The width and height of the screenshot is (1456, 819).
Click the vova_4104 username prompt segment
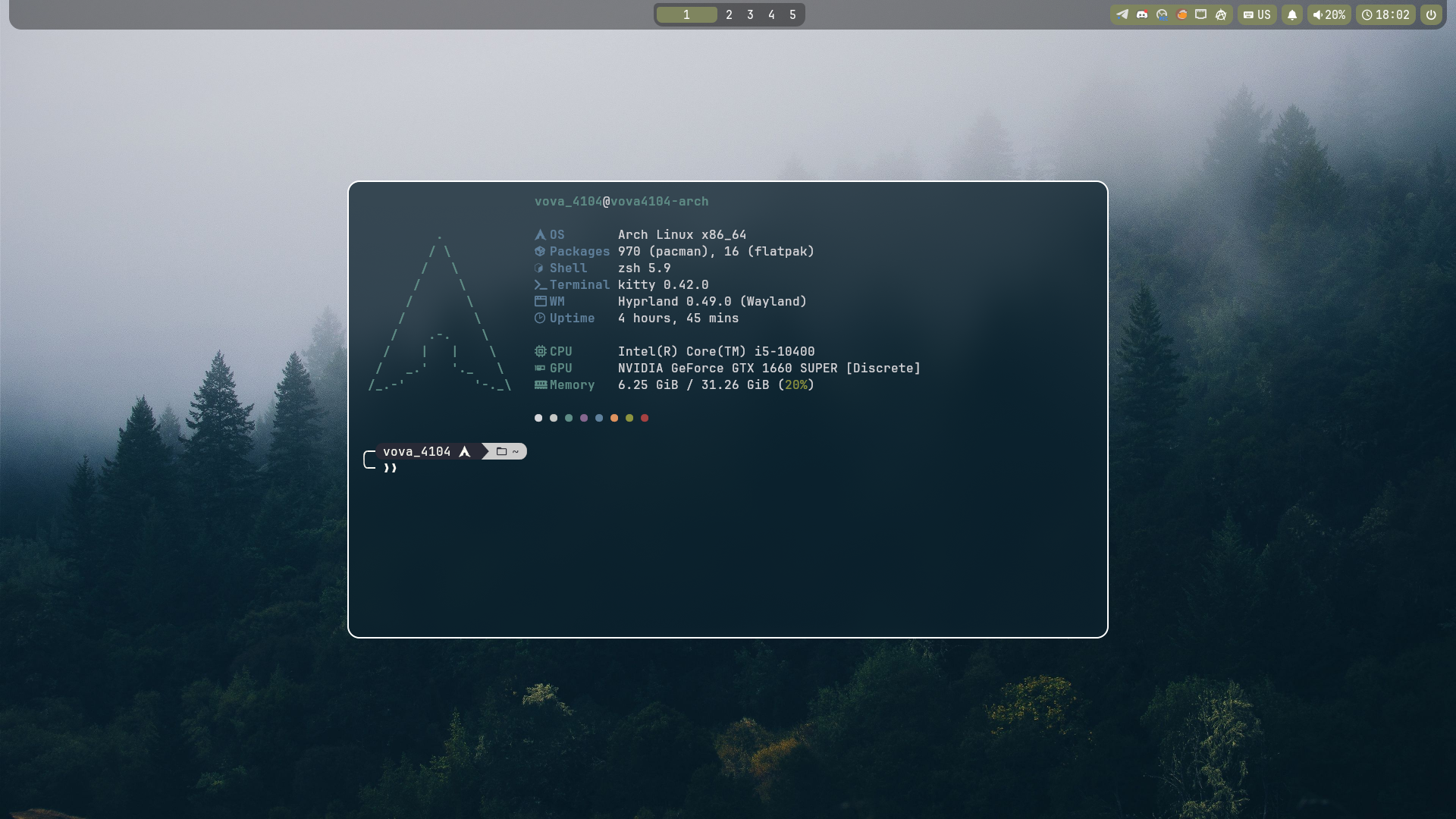(x=417, y=451)
